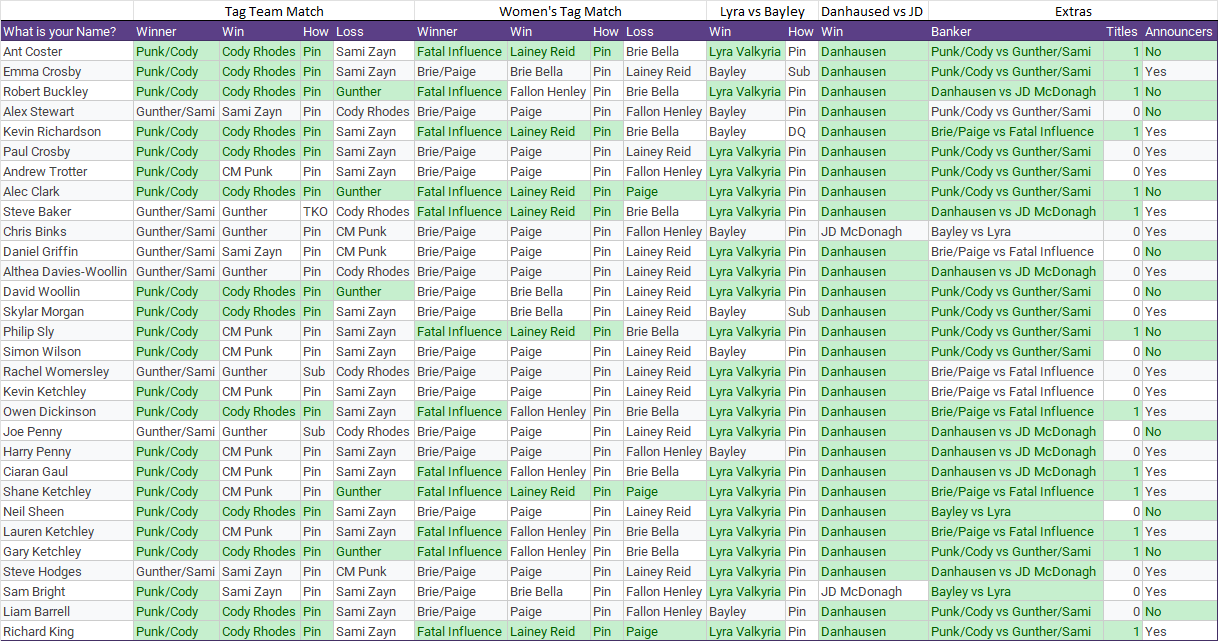Screen dimensions: 1218x641
Task: Select Announcers 'No' in Liam Barrell's row
Action: click(1179, 611)
